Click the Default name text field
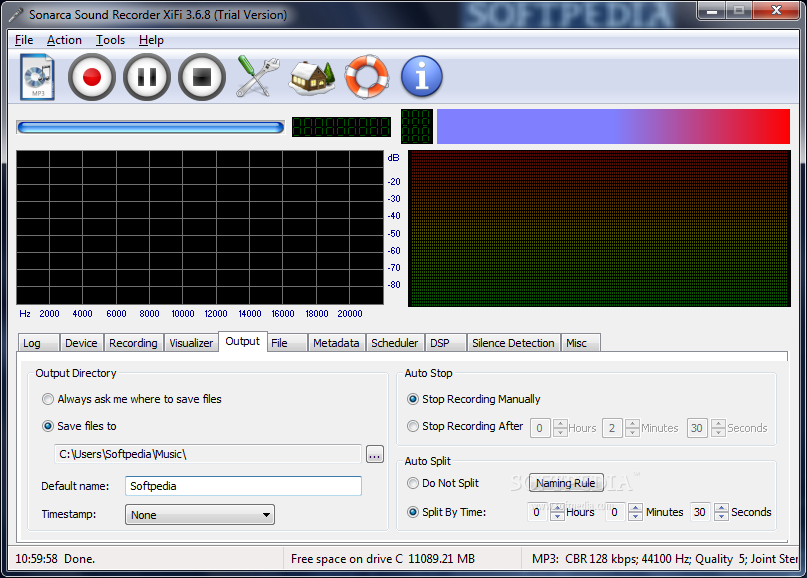 pyautogui.click(x=243, y=486)
